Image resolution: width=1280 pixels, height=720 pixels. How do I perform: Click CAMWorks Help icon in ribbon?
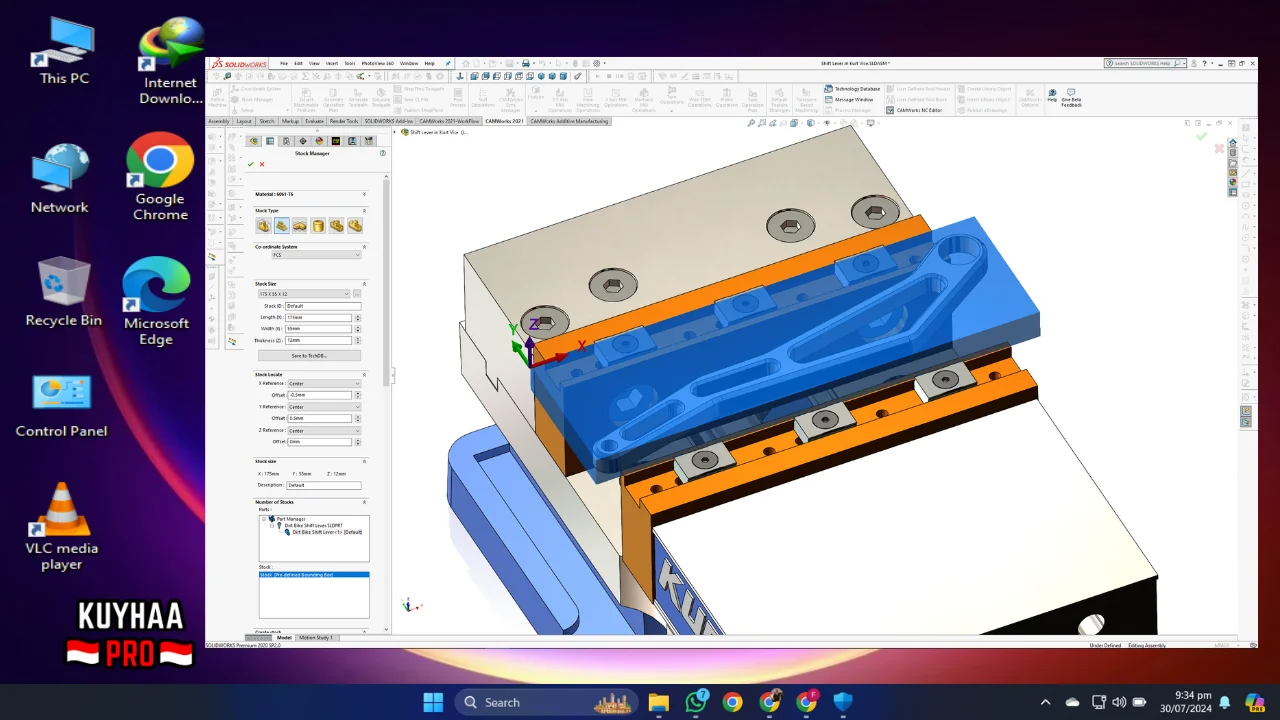coord(1052,95)
